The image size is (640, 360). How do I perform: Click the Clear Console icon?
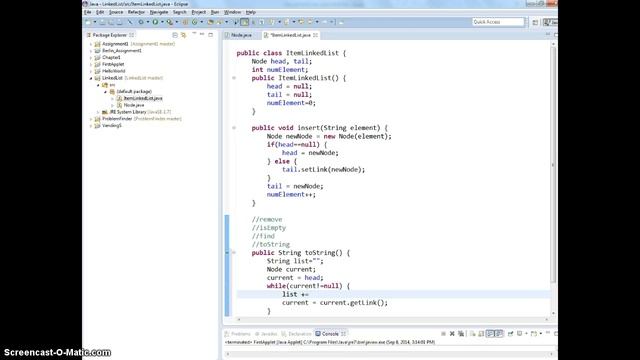point(472,334)
